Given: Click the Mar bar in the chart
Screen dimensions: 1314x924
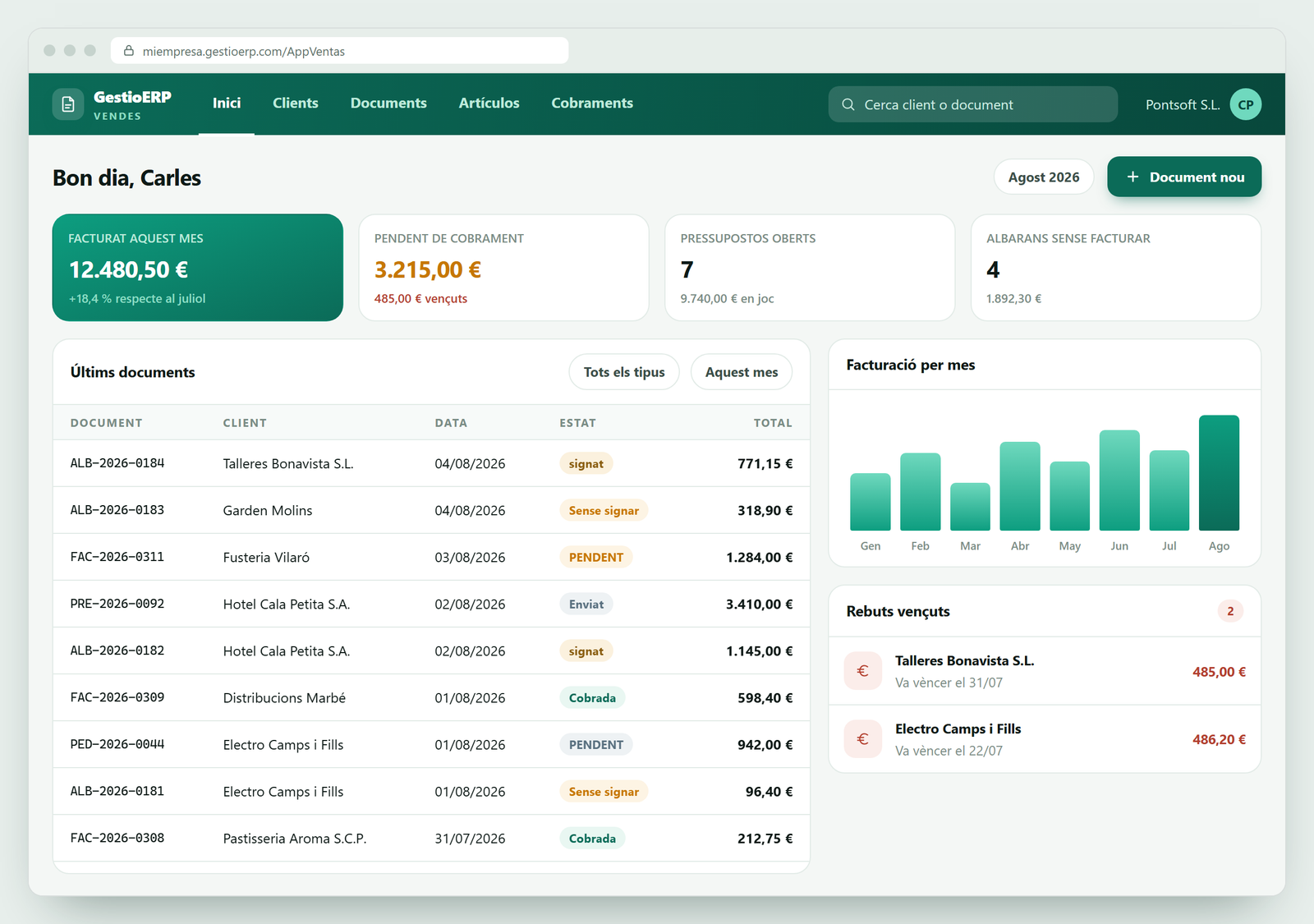Looking at the screenshot, I should 970,507.
